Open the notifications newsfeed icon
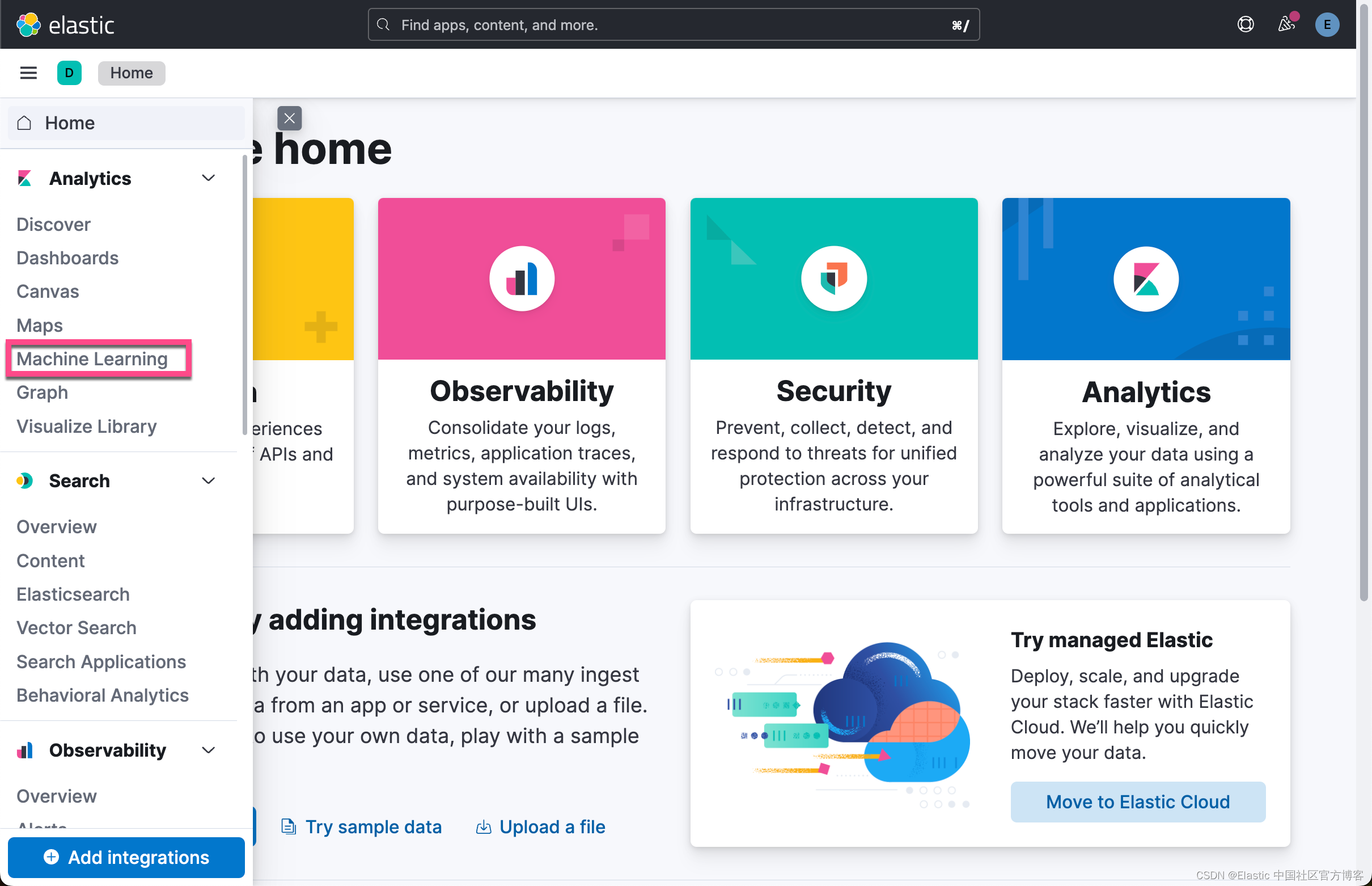Screen dimensions: 1372x886 (x=1286, y=24)
